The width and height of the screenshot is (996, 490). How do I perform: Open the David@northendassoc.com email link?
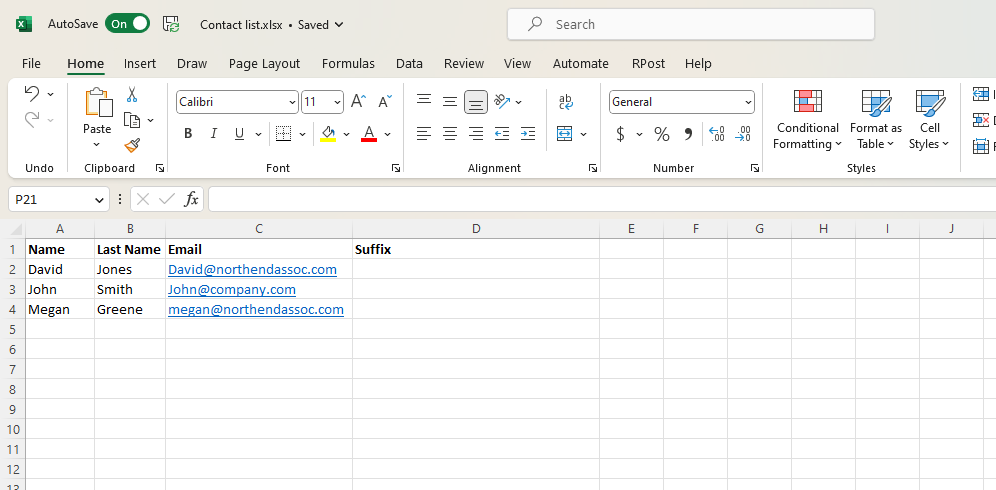[x=252, y=269]
